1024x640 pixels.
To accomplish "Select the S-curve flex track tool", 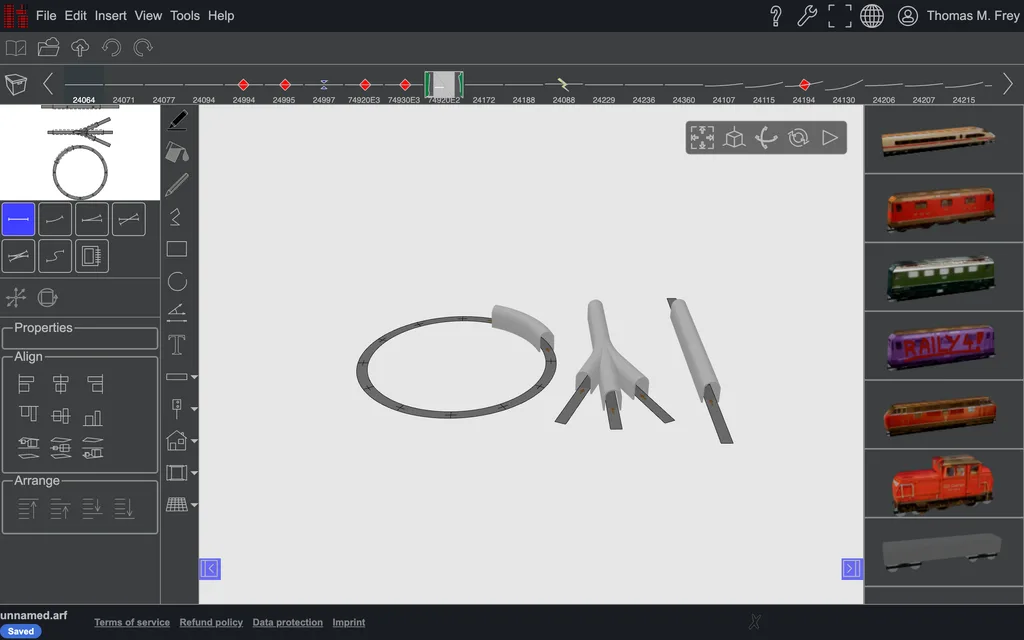I will (55, 256).
